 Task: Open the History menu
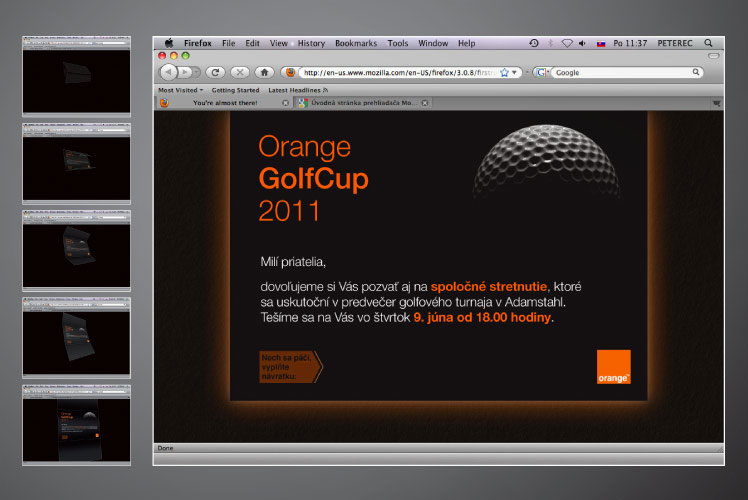click(311, 43)
